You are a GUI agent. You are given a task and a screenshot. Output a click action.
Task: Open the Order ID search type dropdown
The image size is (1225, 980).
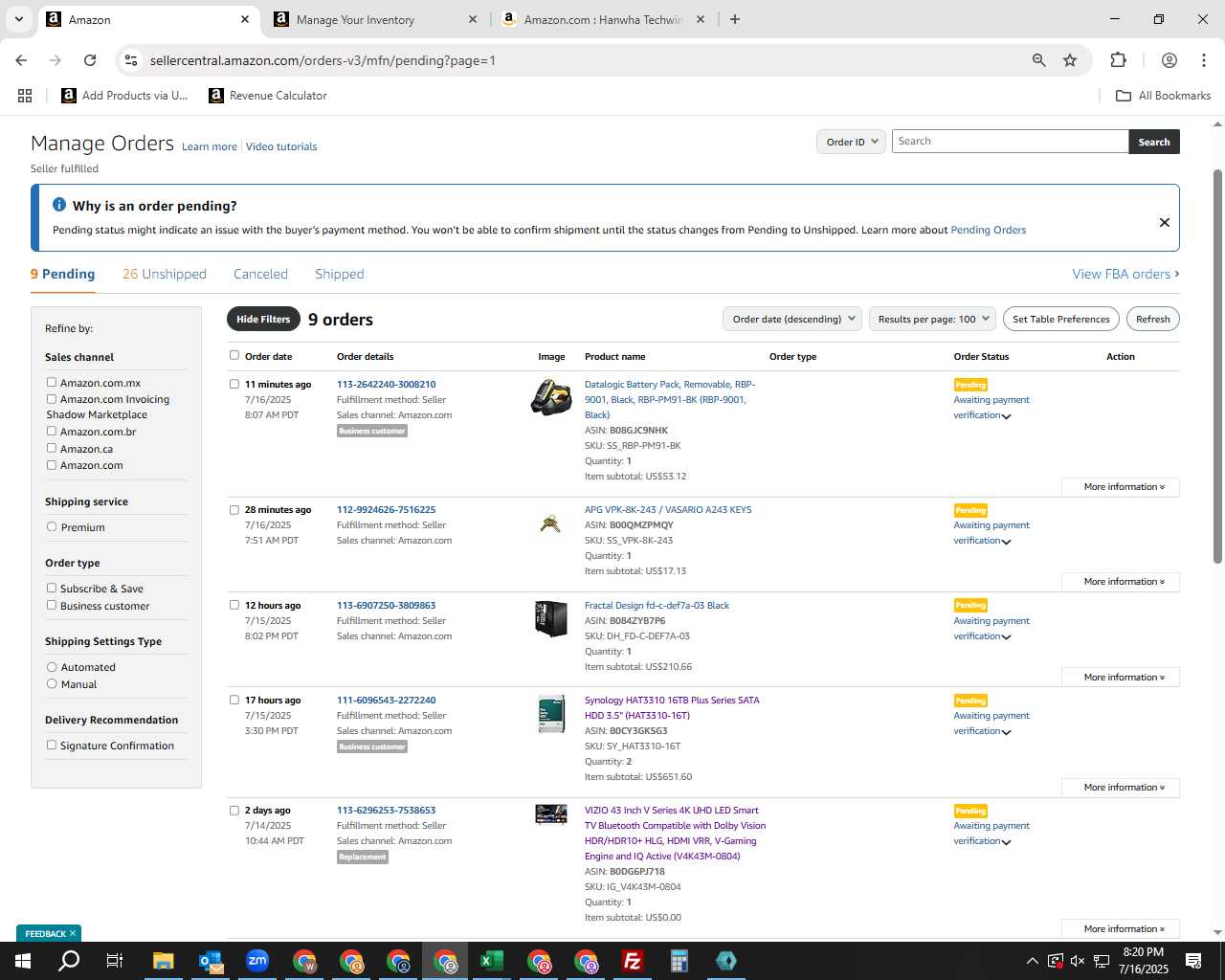point(852,142)
